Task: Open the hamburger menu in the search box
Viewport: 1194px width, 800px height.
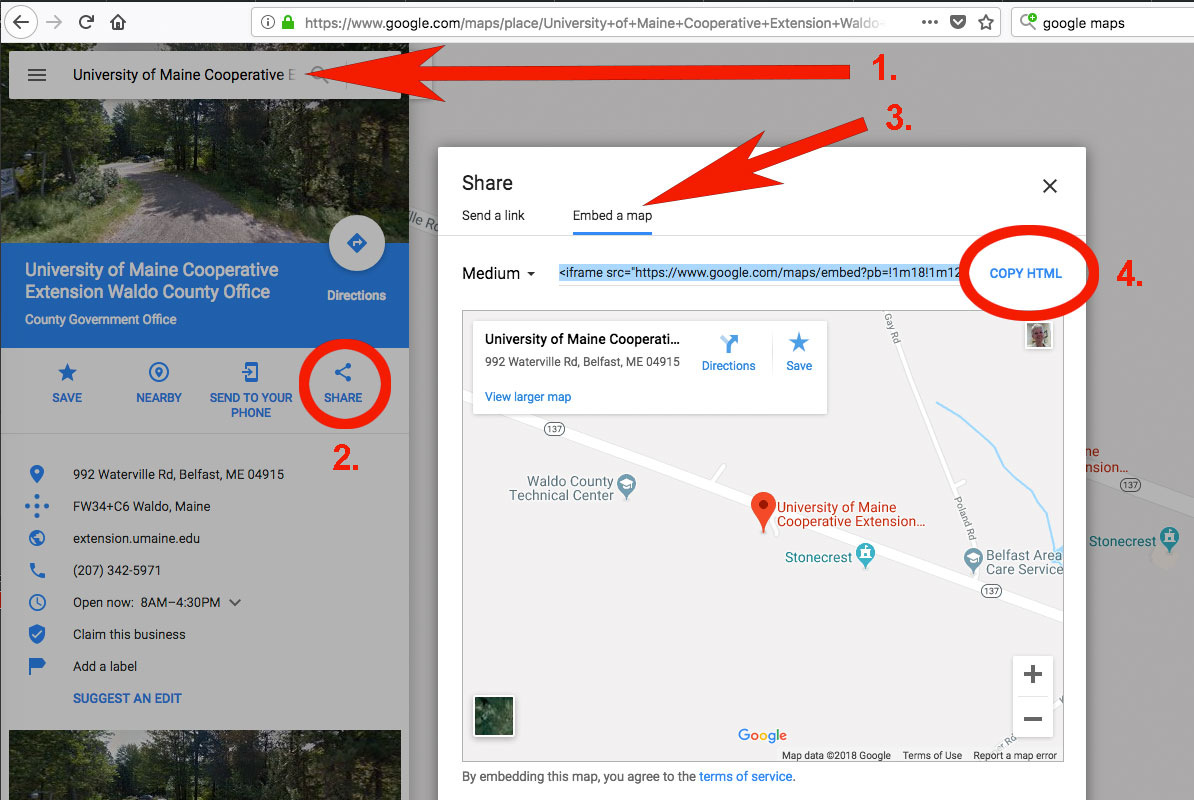Action: (37, 75)
